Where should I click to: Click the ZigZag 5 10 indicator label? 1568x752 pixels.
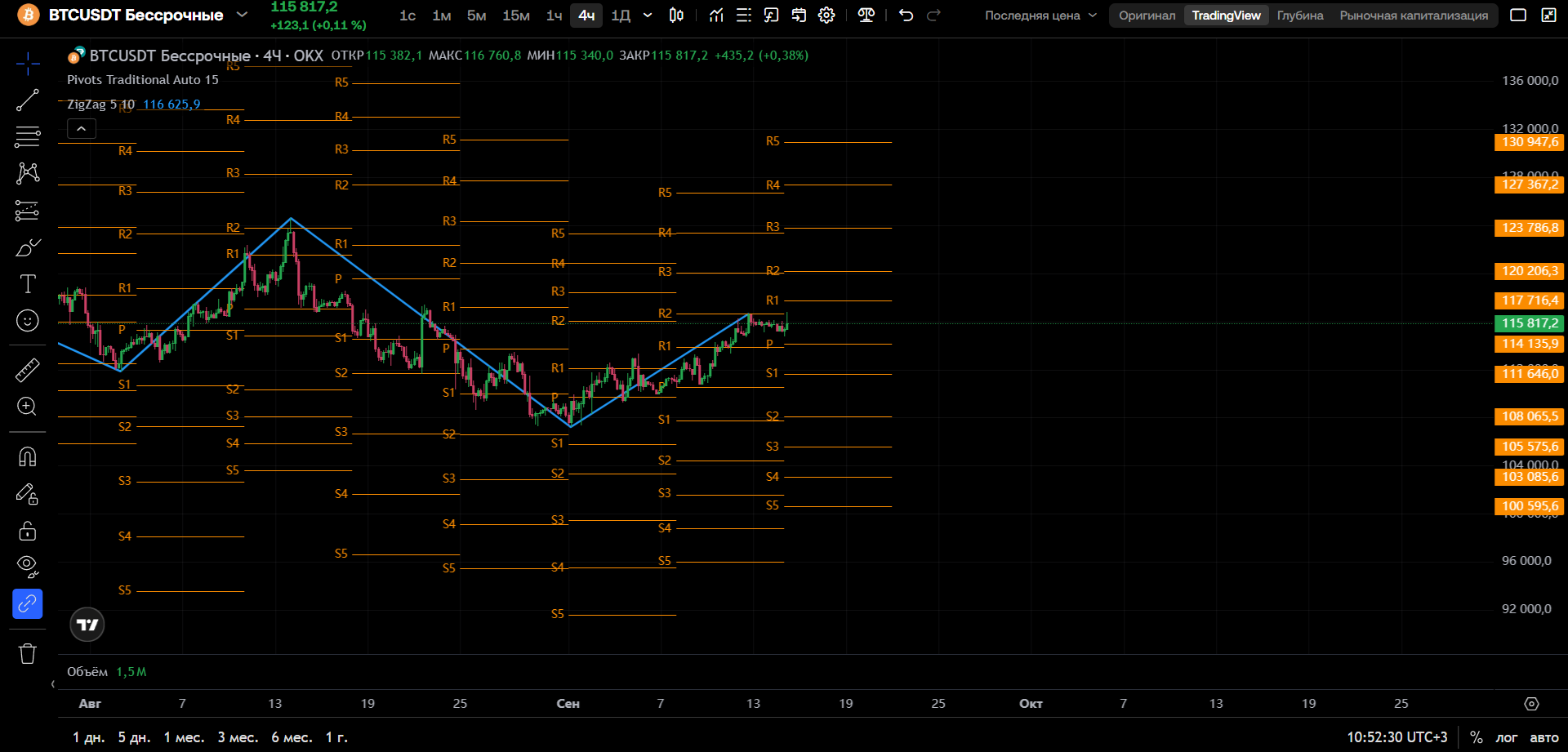point(100,105)
